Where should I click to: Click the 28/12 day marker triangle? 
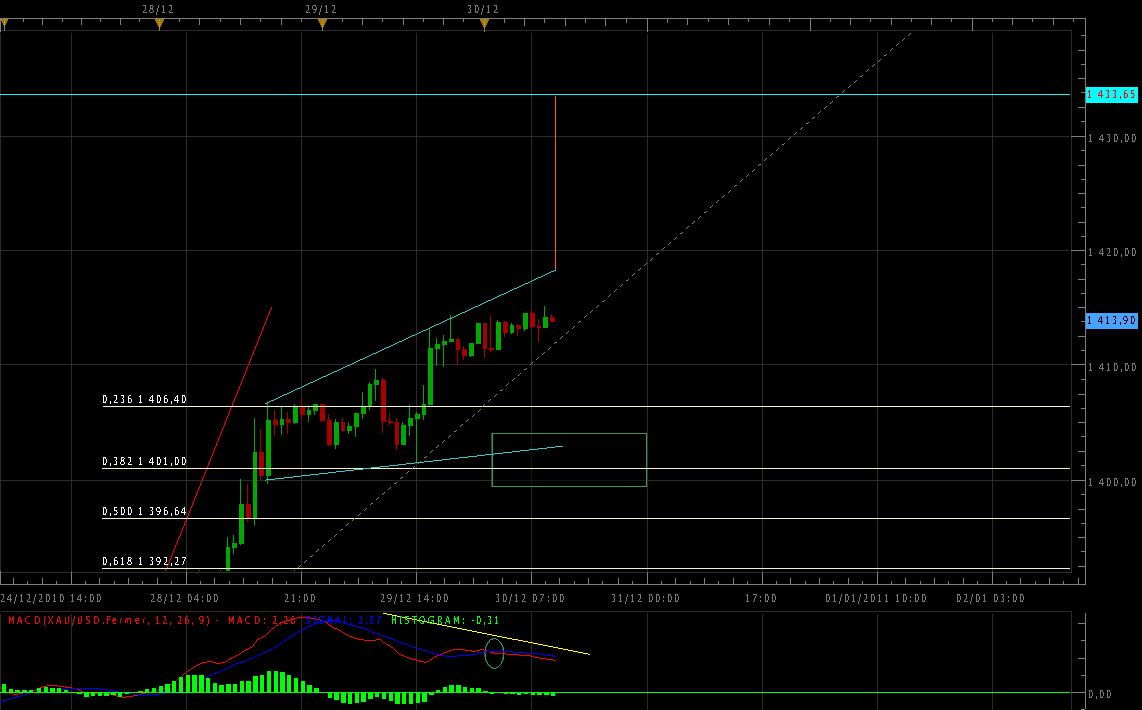click(159, 25)
